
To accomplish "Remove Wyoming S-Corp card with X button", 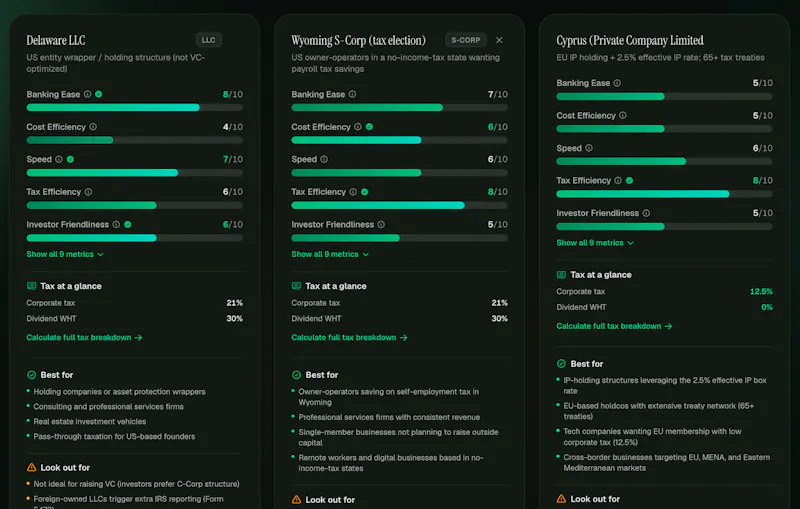I will (499, 40).
